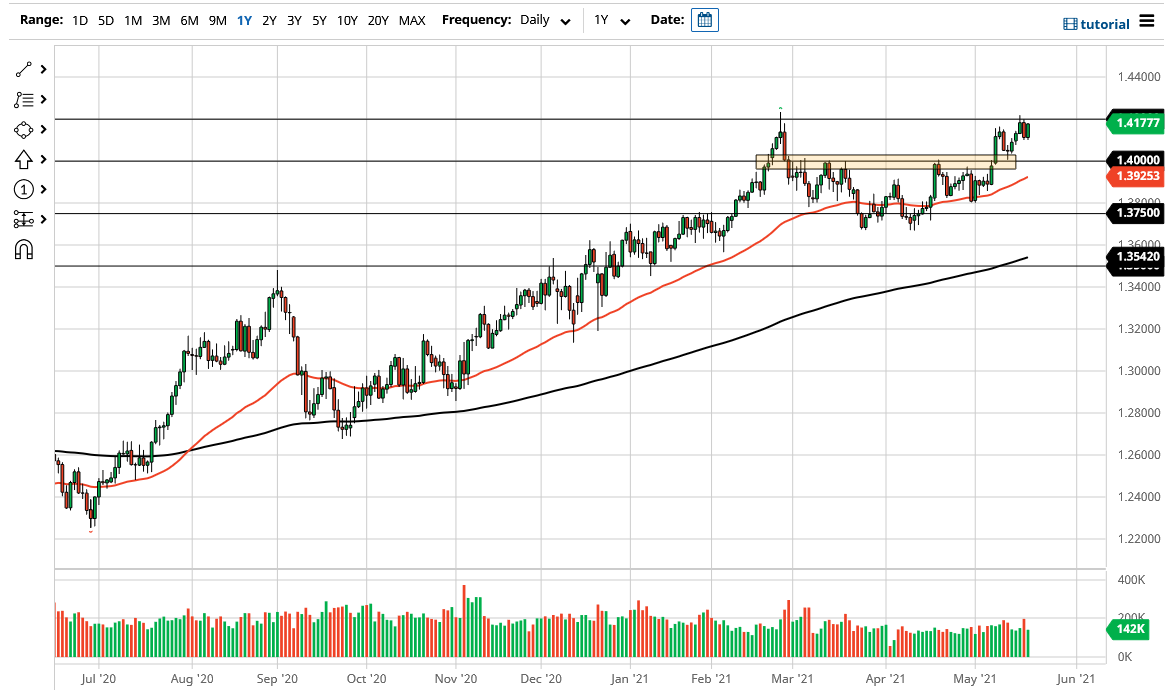Select the 5D range option
Image resolution: width=1168 pixels, height=697 pixels.
click(104, 20)
